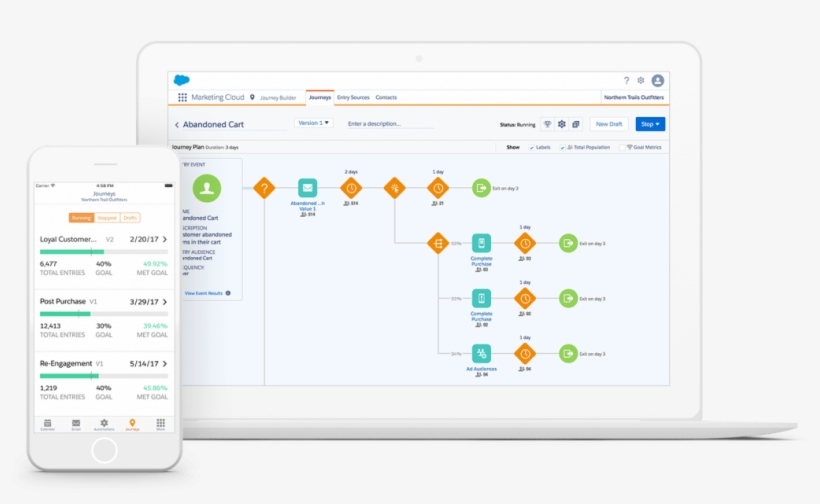Click the New Draft button
Image resolution: width=820 pixels, height=504 pixels.
tap(609, 124)
